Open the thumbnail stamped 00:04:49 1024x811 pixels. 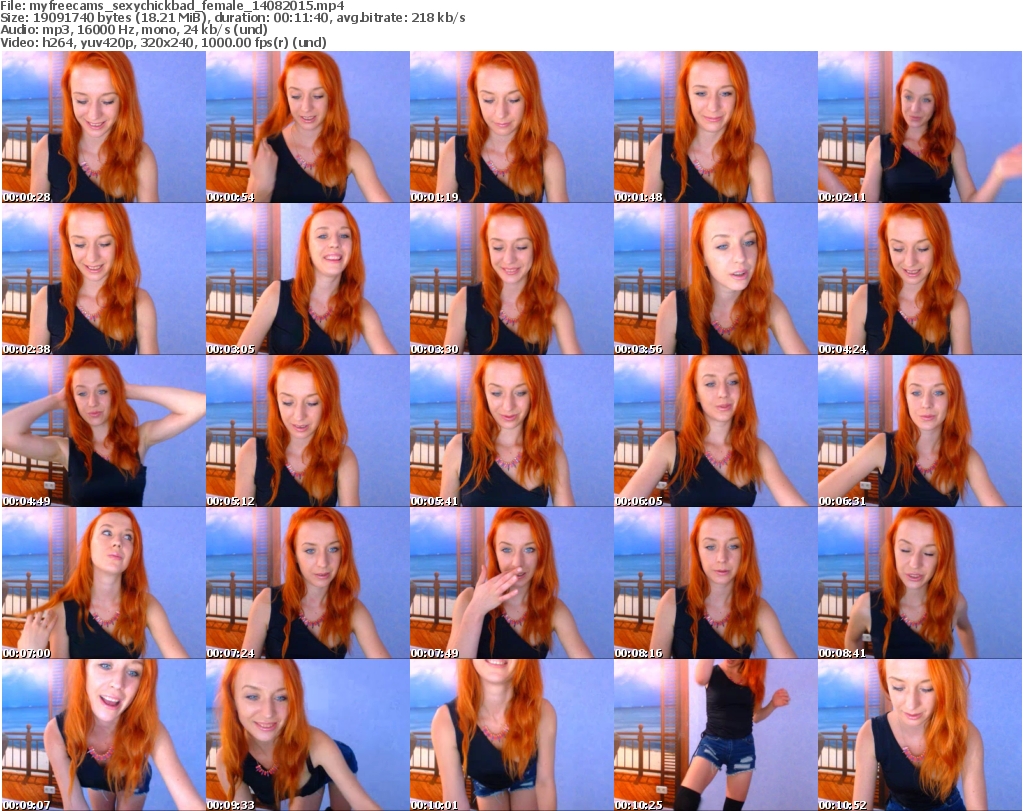pyautogui.click(x=104, y=431)
